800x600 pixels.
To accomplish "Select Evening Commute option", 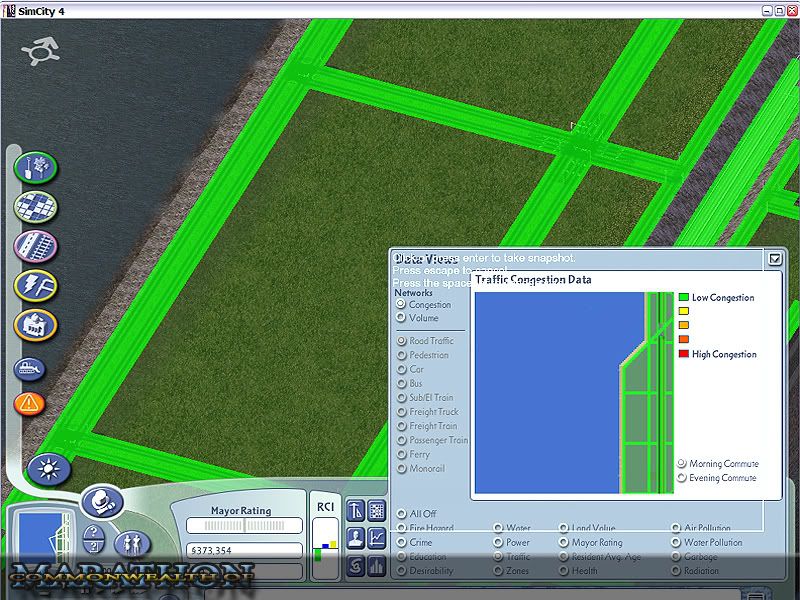I will pyautogui.click(x=682, y=478).
